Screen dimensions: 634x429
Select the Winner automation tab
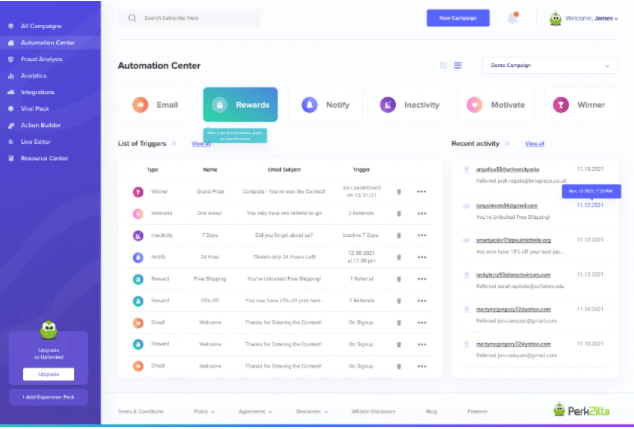[581, 105]
